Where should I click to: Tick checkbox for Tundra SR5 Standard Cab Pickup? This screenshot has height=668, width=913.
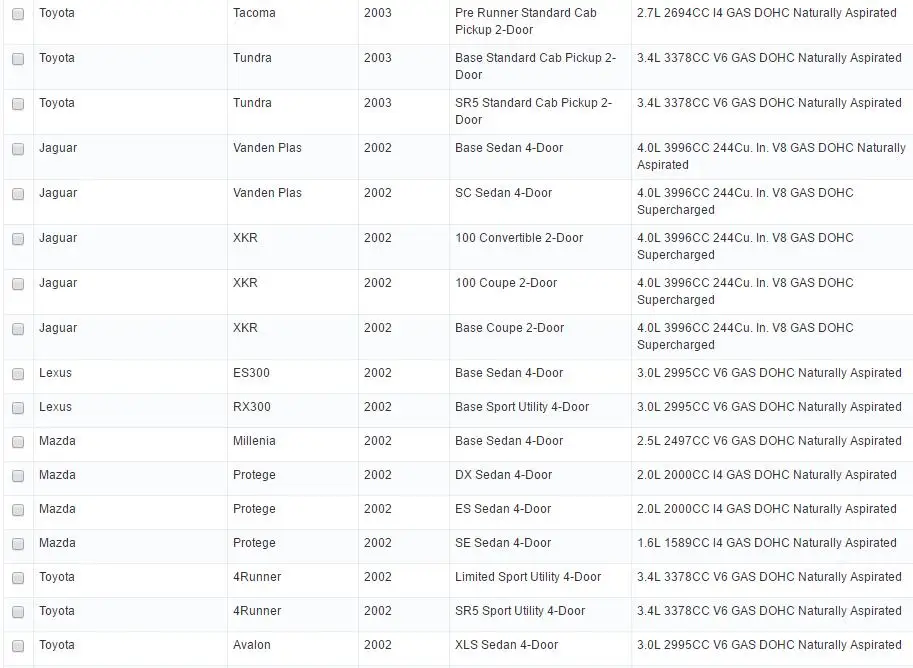tap(18, 104)
